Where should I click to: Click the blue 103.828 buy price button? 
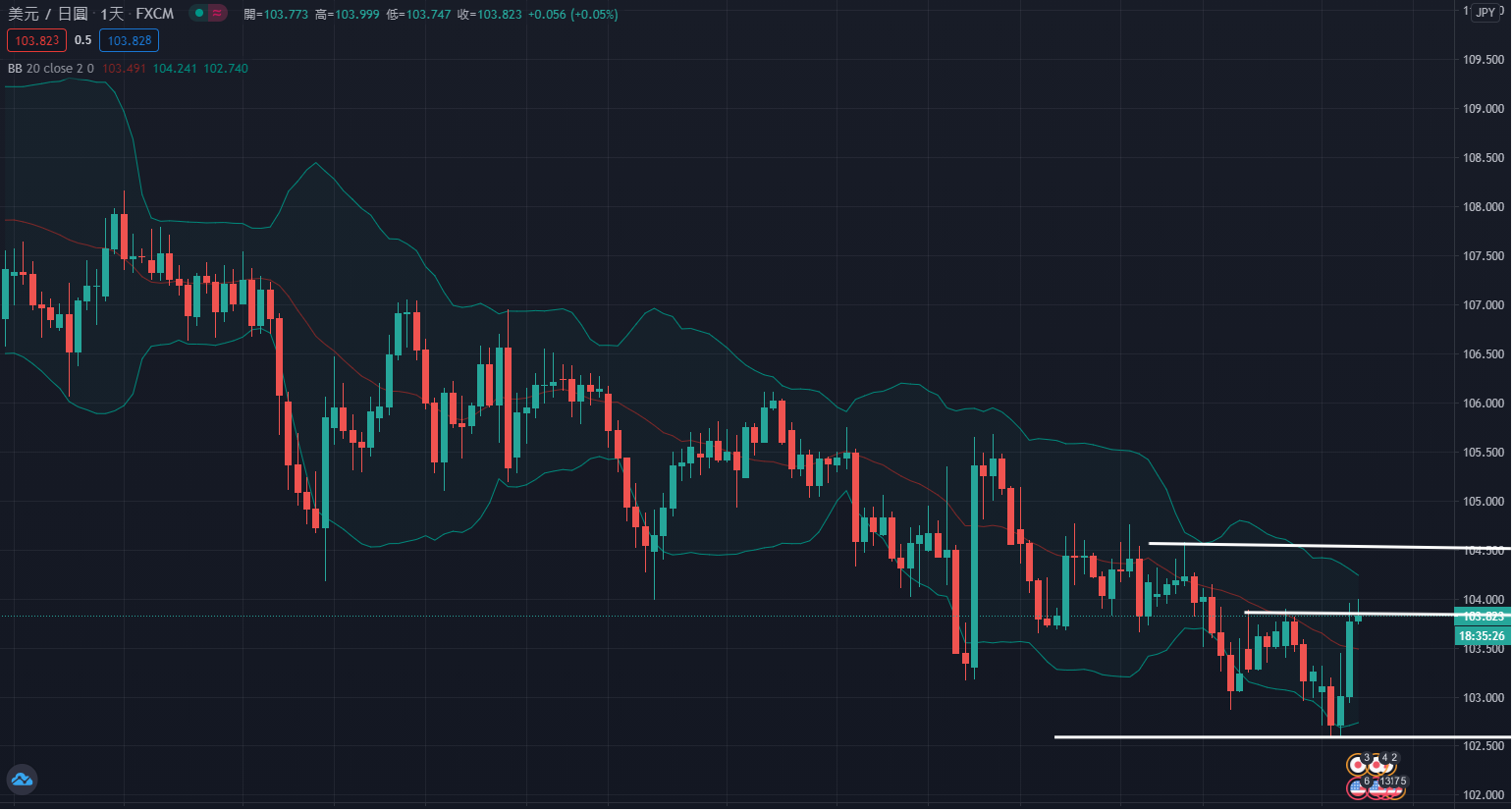[x=130, y=40]
